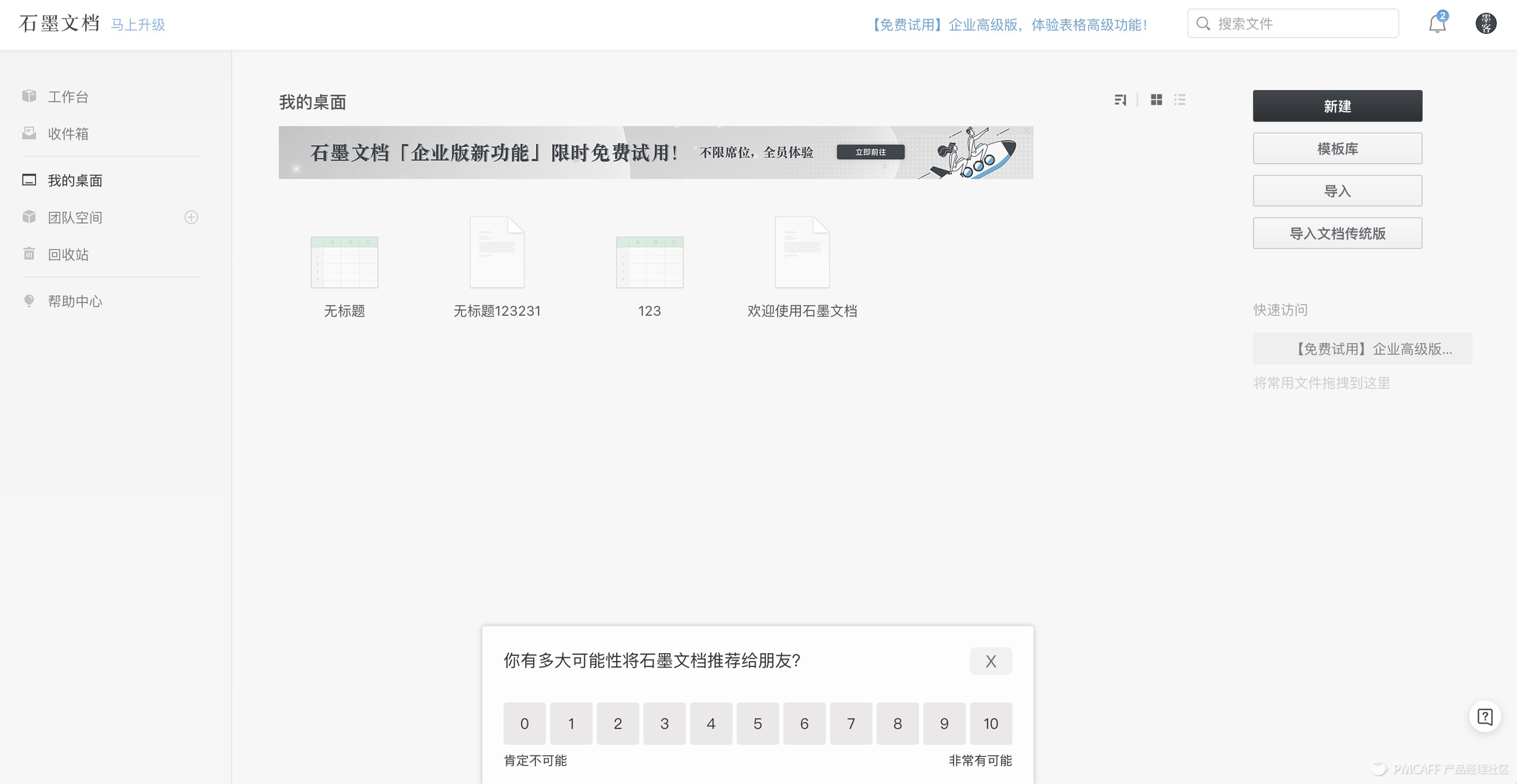This screenshot has width=1517, height=784.
Task: Click the 马上升级 upgrade link
Action: tap(138, 25)
